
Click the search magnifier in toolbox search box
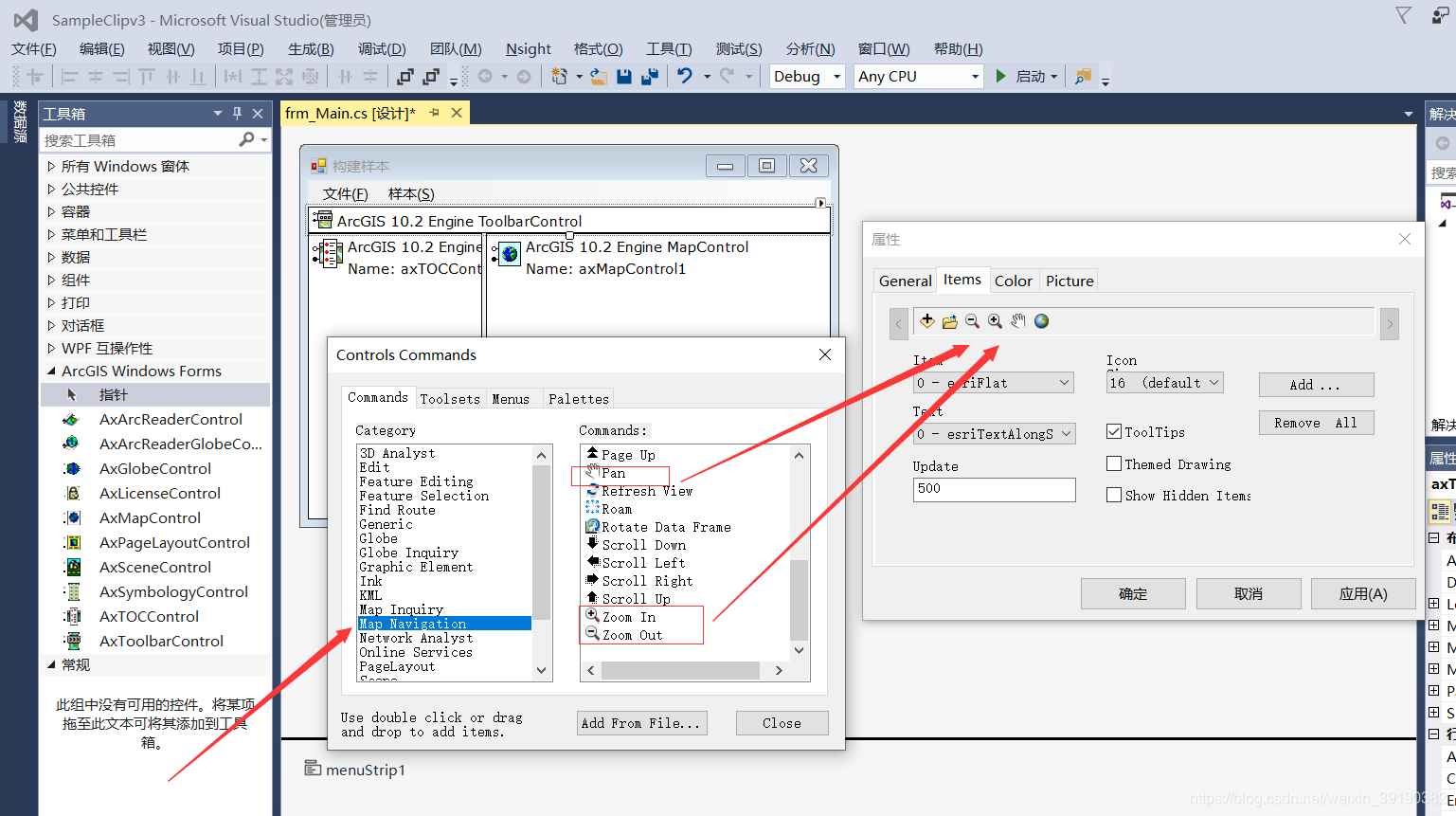pyautogui.click(x=246, y=140)
